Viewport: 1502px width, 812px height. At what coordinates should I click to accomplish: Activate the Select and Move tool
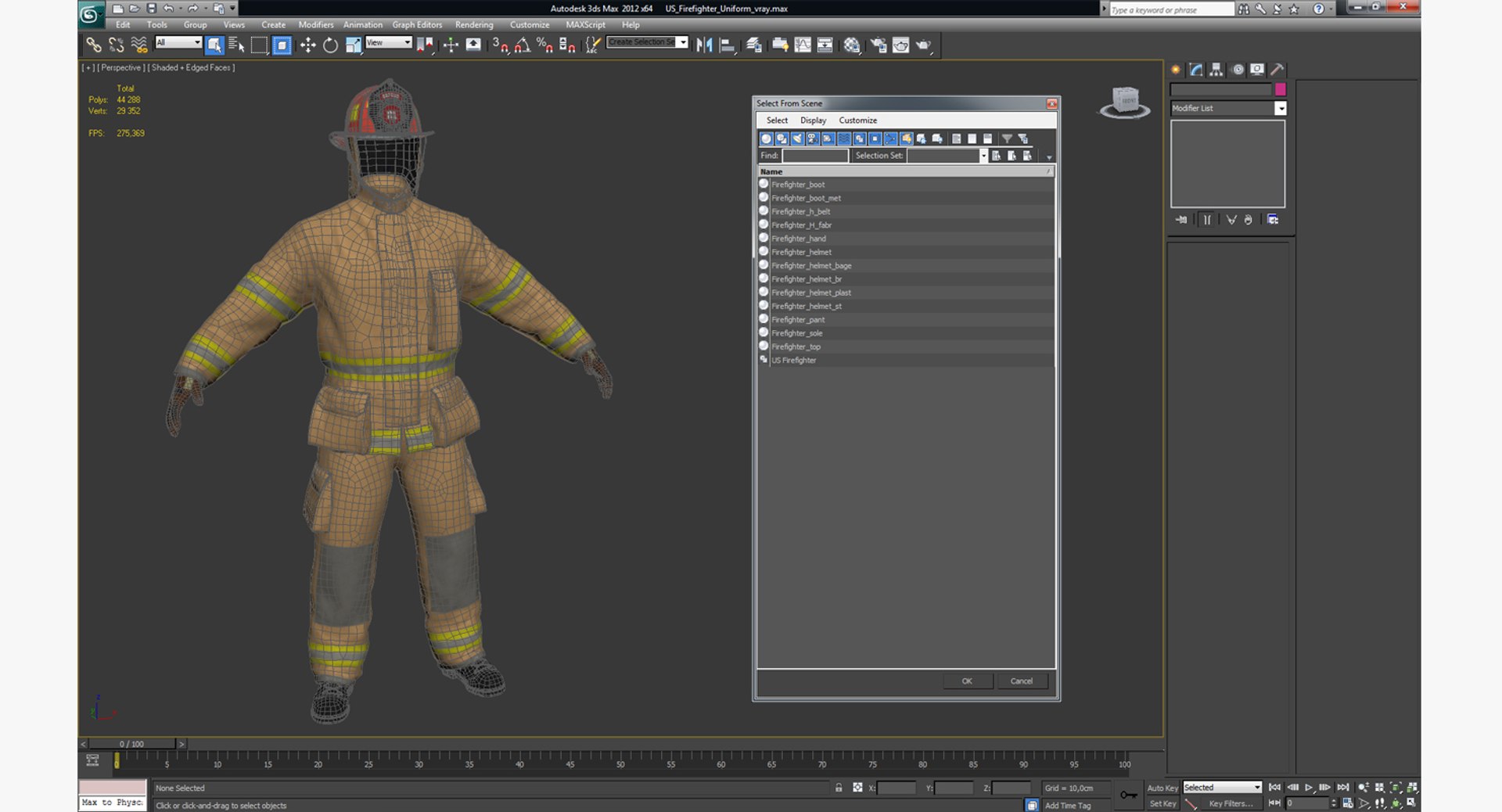coord(307,45)
